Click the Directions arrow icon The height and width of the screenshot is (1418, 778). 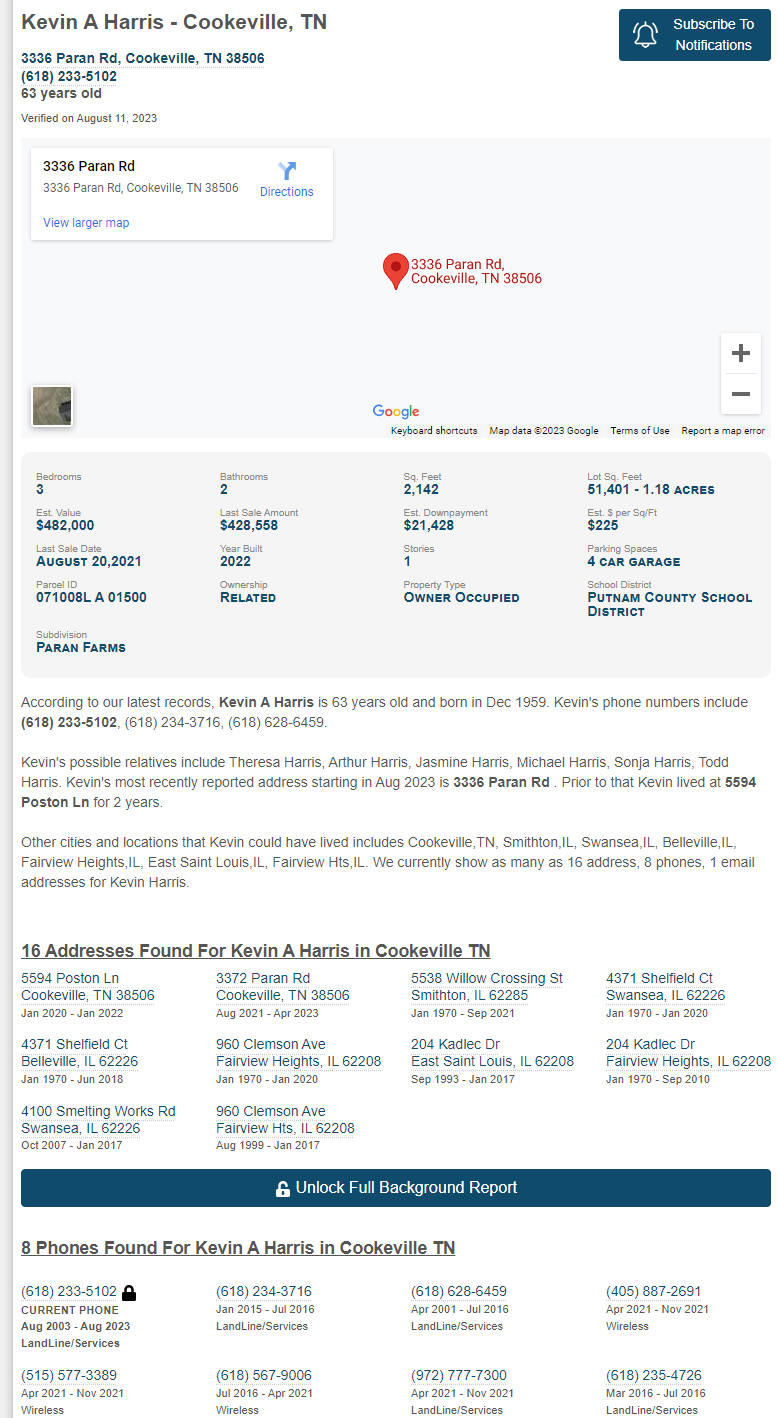coord(287,171)
